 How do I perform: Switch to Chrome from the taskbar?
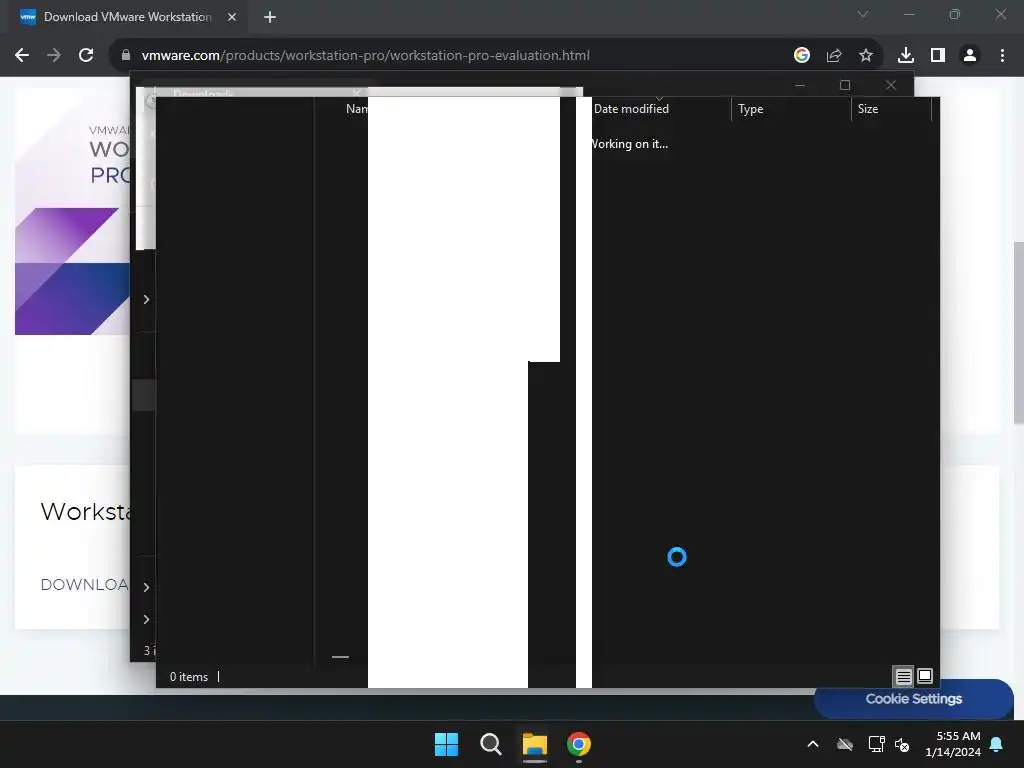(x=579, y=744)
